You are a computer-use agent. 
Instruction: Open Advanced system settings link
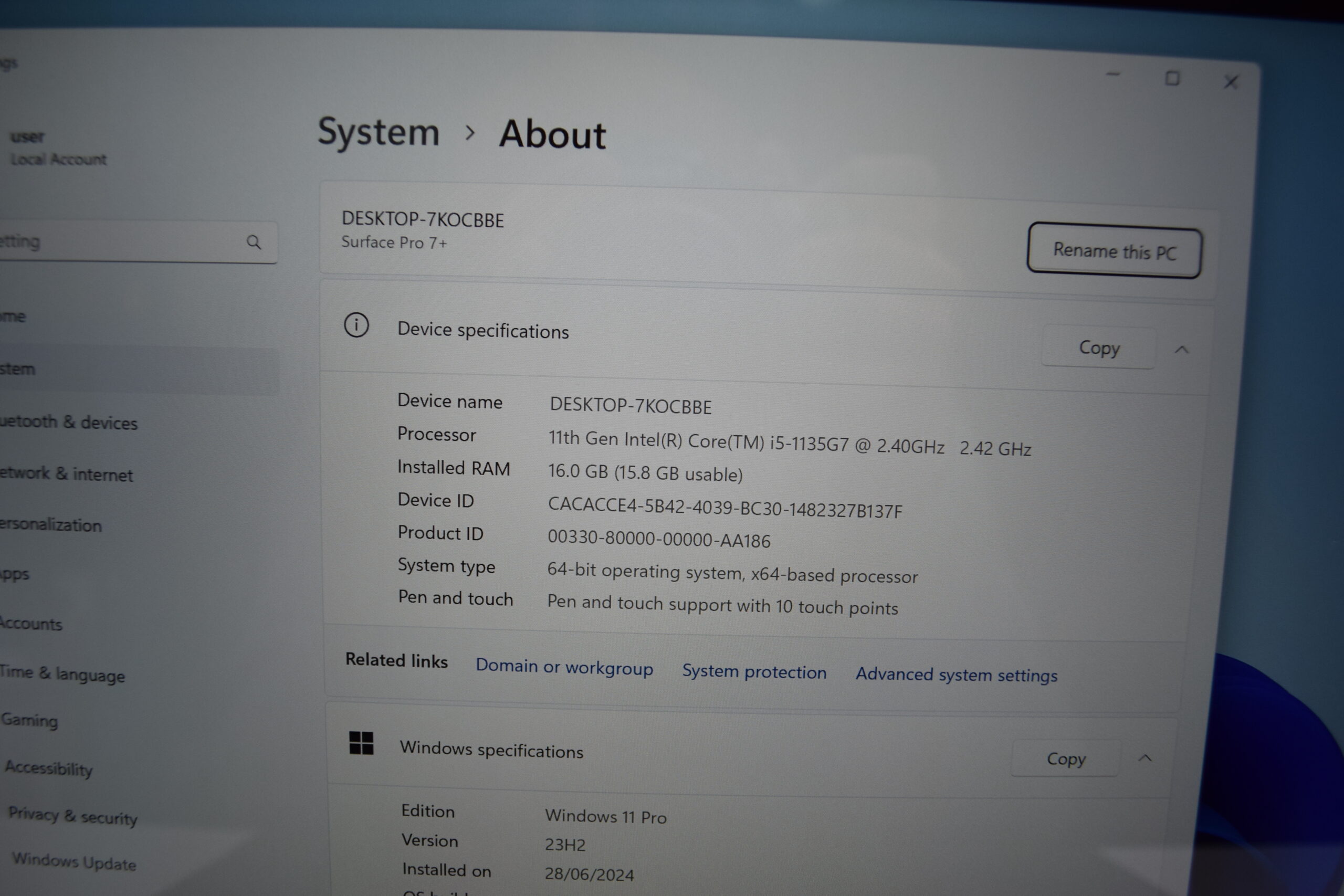click(956, 675)
